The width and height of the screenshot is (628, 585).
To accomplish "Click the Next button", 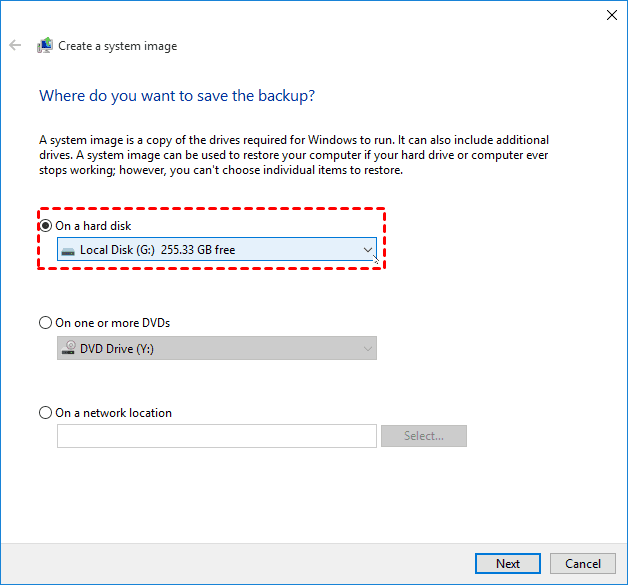I will tap(508, 563).
